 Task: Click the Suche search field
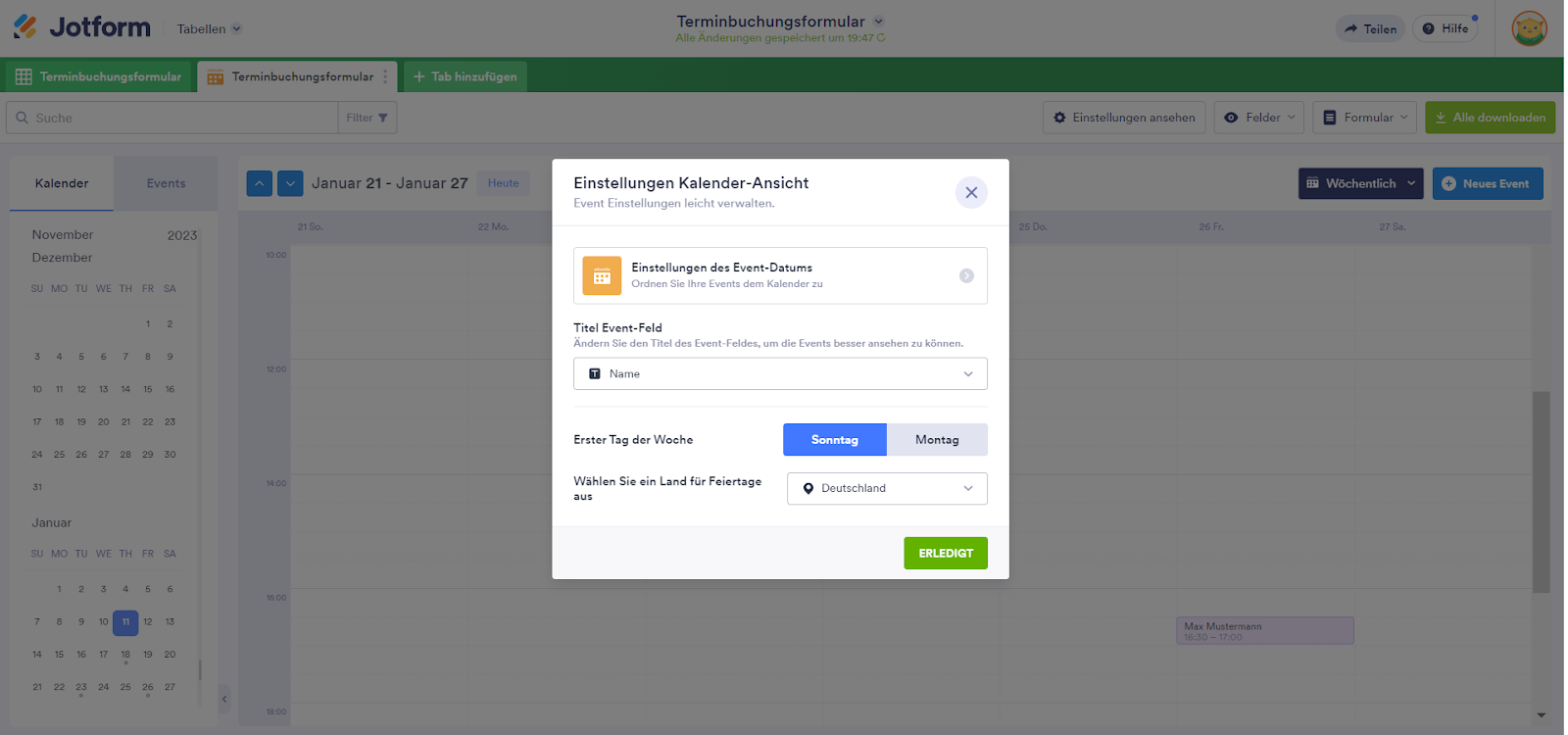point(176,118)
